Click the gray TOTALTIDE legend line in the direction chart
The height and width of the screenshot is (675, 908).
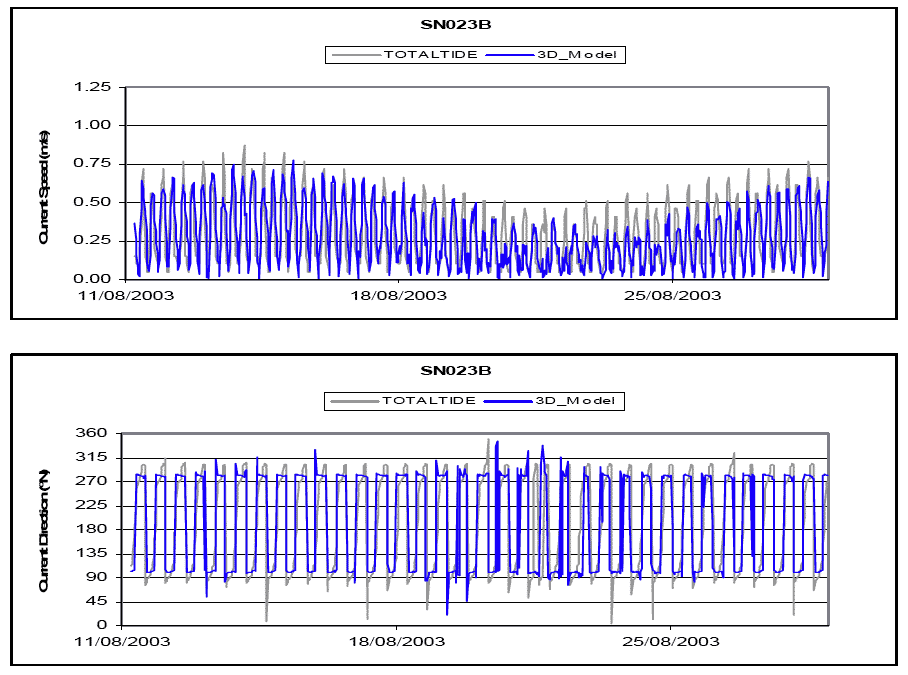coord(352,401)
